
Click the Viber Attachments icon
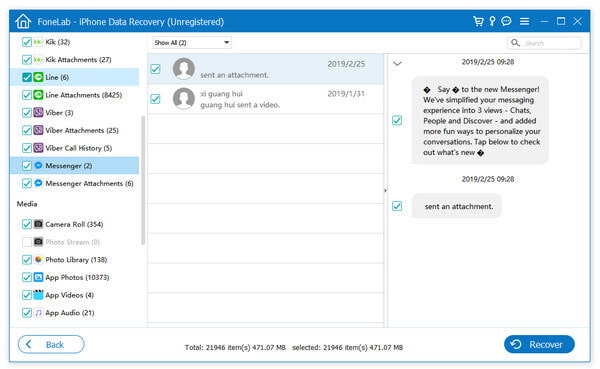(38, 130)
